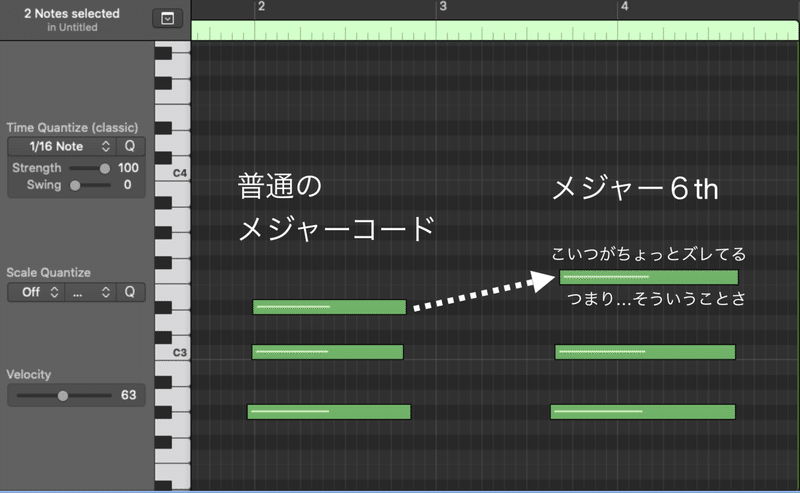Image resolution: width=800 pixels, height=493 pixels.
Task: Click the Swing slider knob
Action: 75,185
